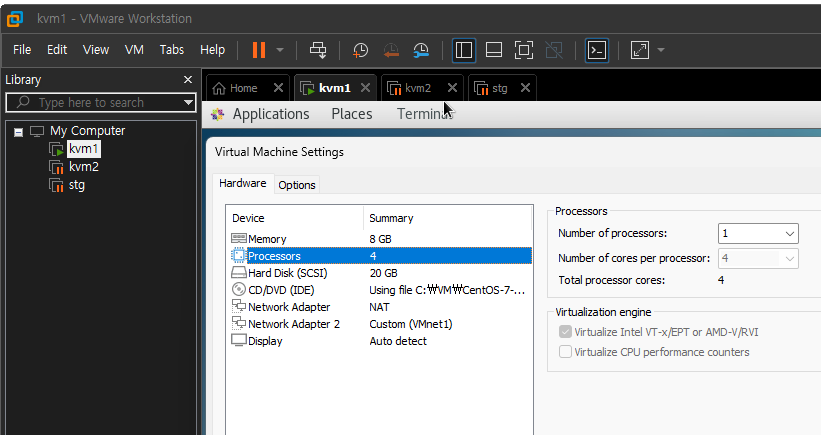
Task: Suspend the VM with the pause button
Action: pos(259,50)
